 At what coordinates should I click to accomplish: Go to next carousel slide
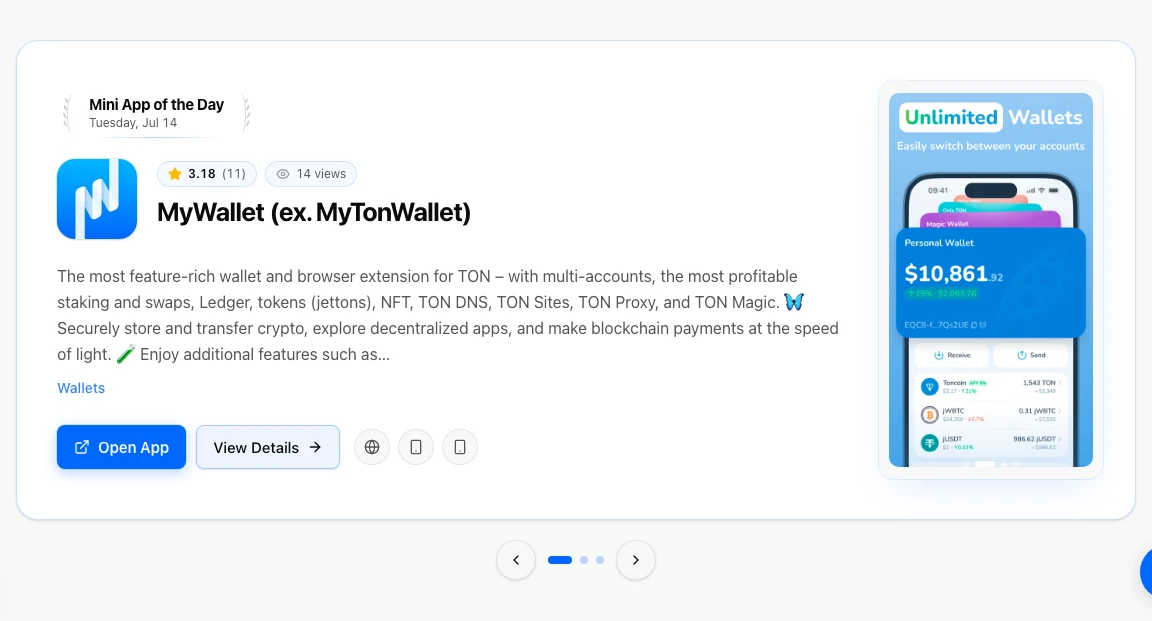coord(636,560)
